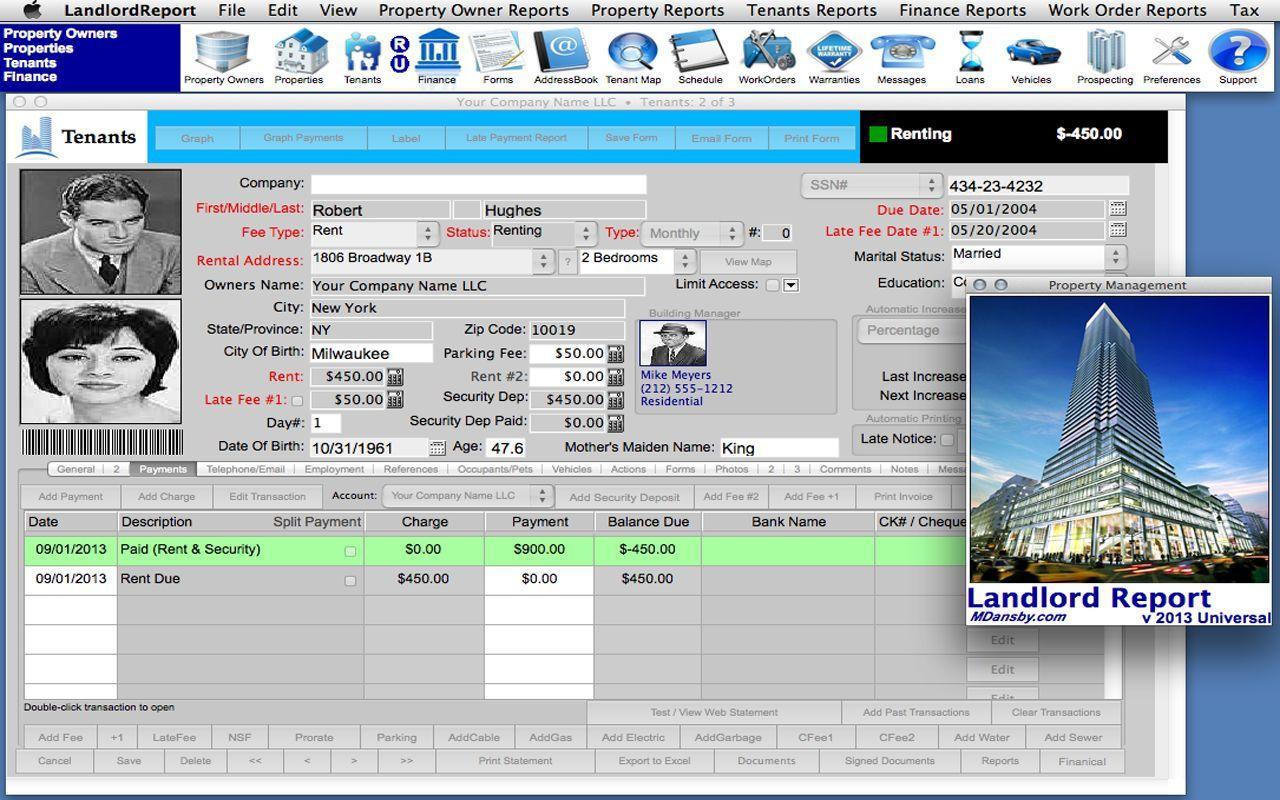Click the Mother's Maiden Name field
This screenshot has width=1280, height=800.
click(778, 448)
